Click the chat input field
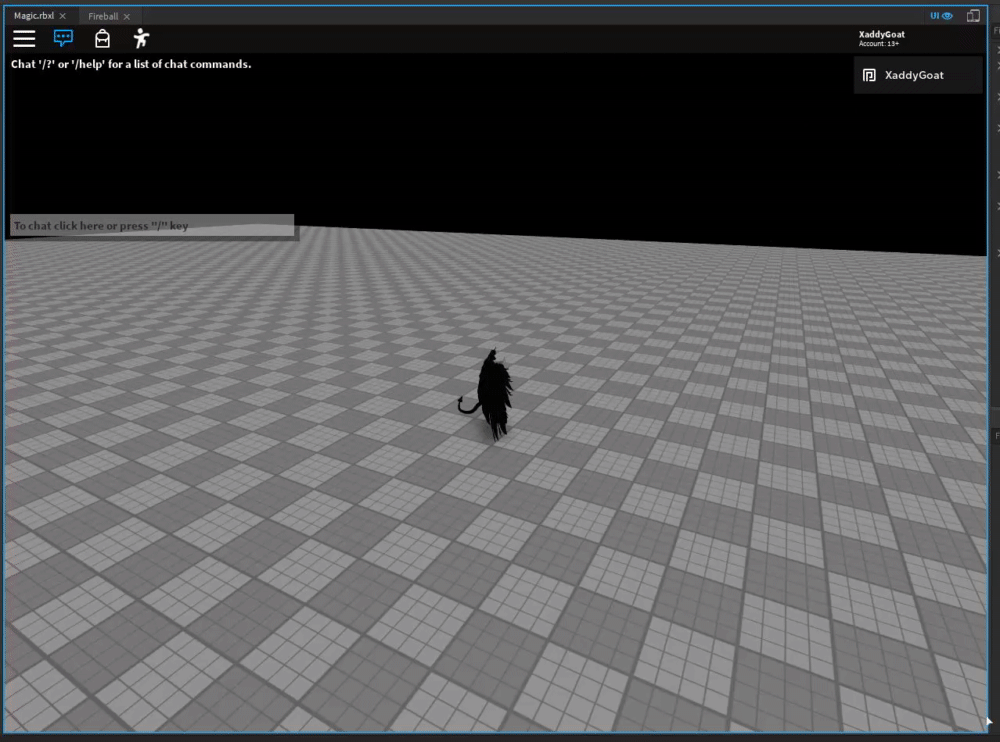 [x=152, y=225]
